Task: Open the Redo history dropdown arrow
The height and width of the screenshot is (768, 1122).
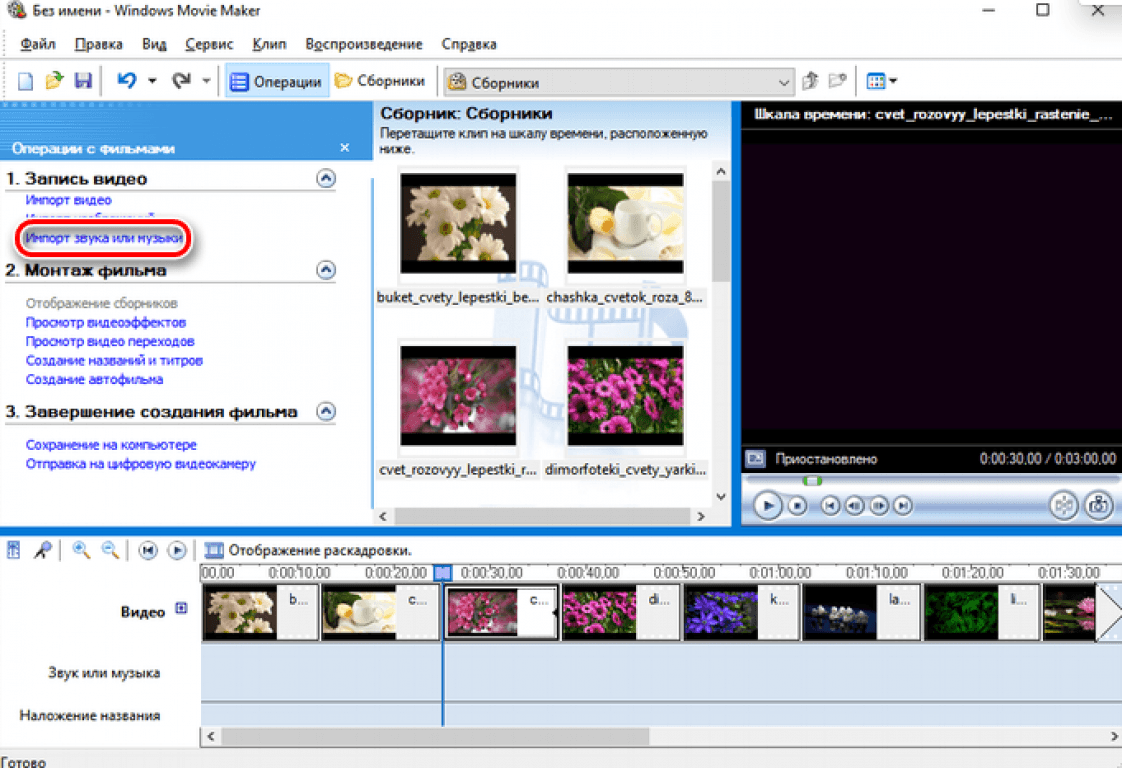Action: (206, 81)
